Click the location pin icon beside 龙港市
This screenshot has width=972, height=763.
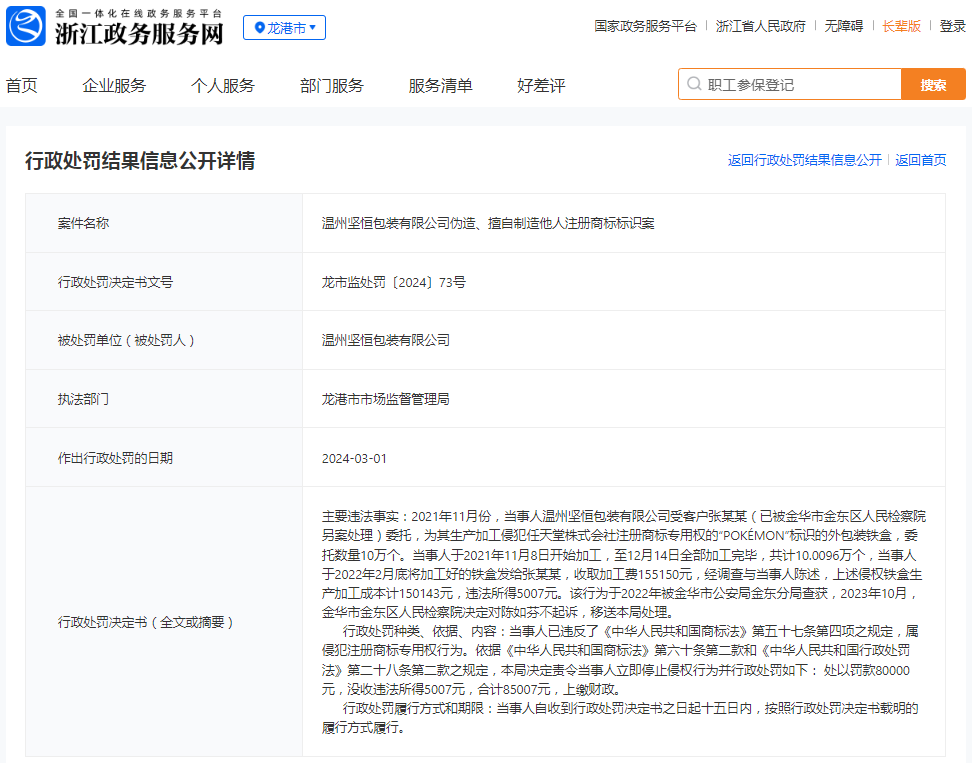[x=260, y=27]
